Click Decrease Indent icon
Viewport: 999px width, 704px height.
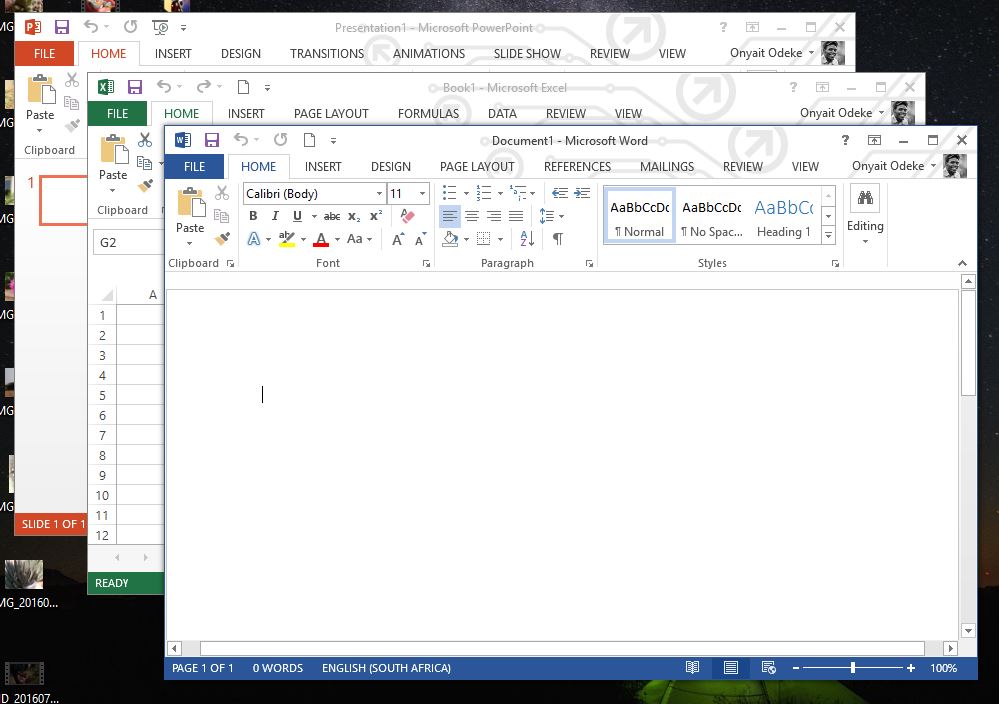(559, 192)
